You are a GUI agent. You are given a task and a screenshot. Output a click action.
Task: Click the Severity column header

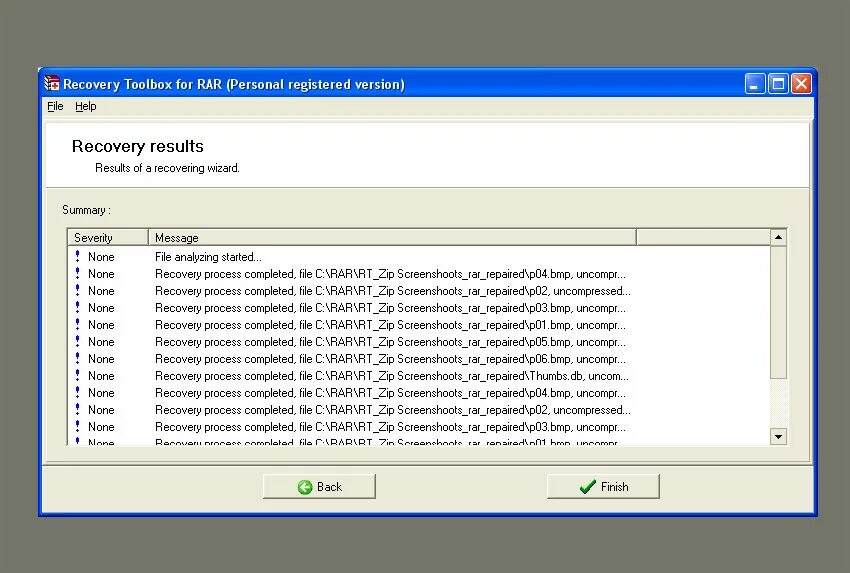107,237
